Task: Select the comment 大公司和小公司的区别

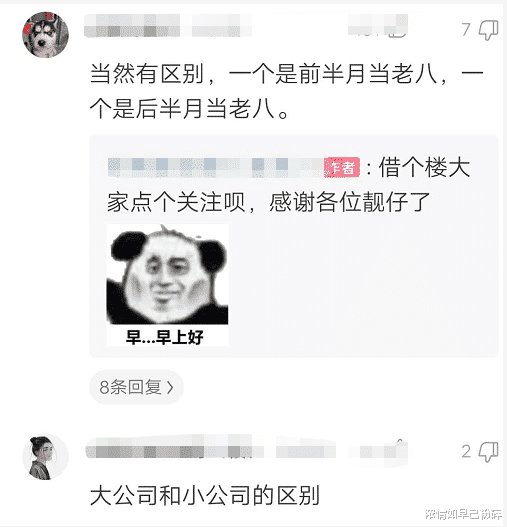Action: (x=205, y=495)
